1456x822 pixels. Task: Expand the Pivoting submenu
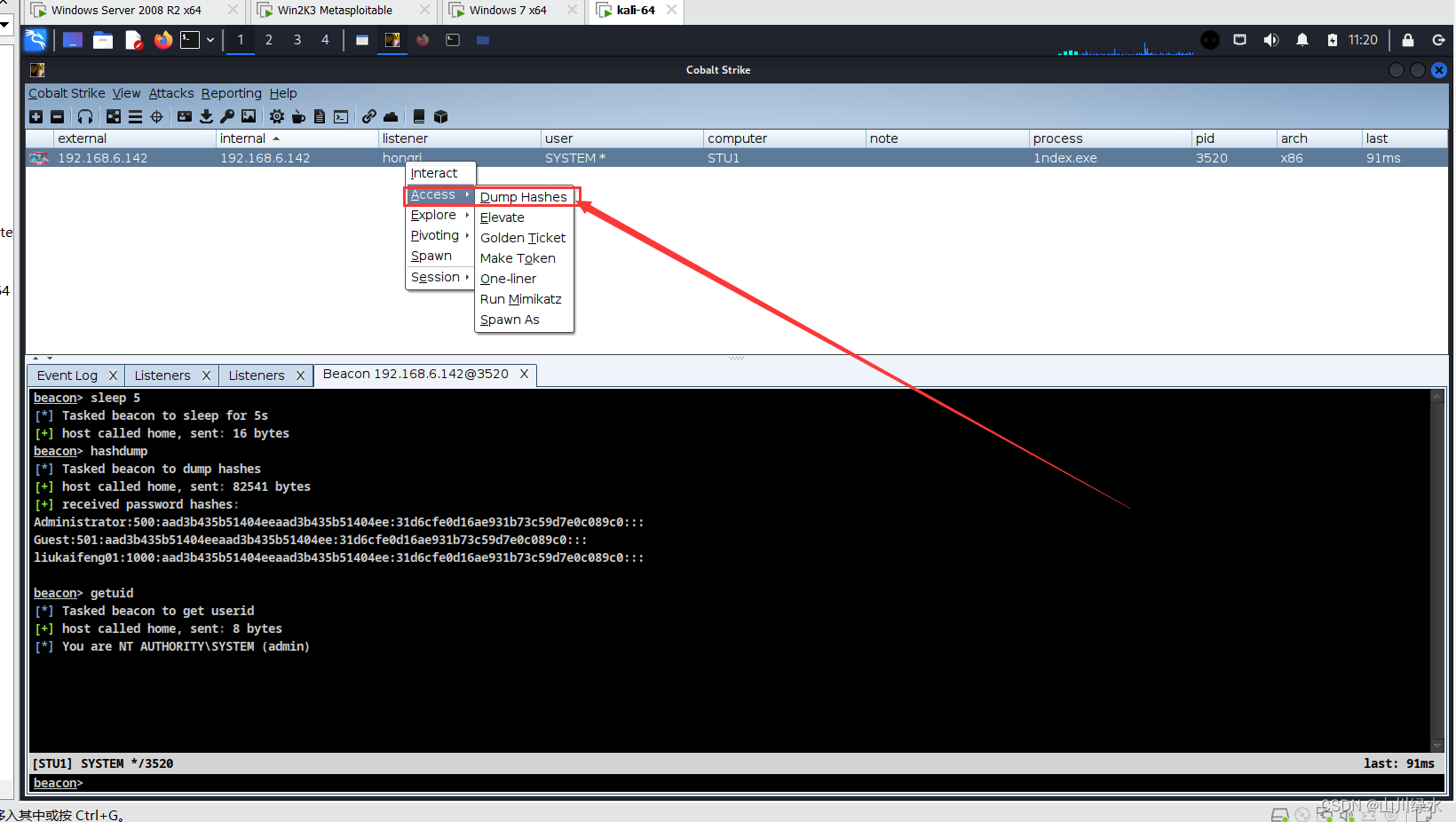(439, 235)
